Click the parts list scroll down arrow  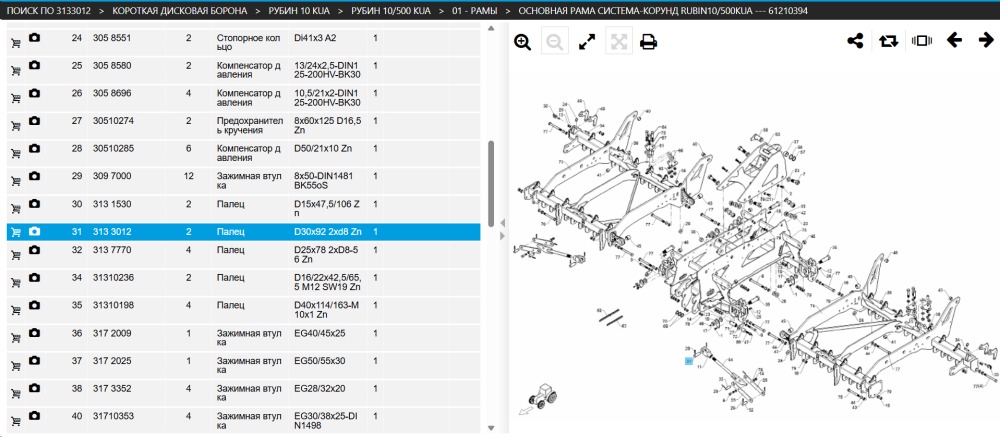[490, 428]
